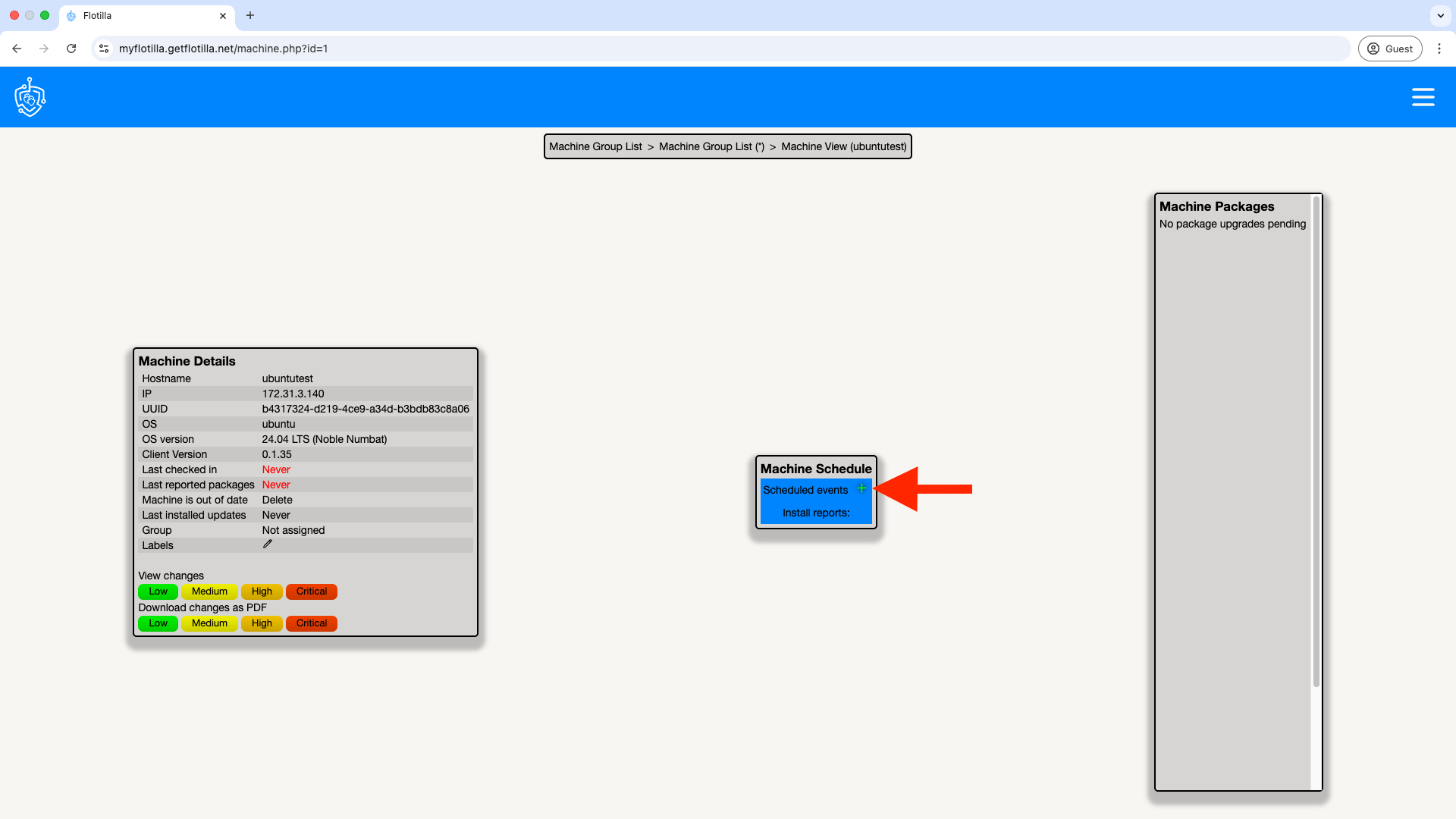View Critical severity changes
1456x819 pixels.
coord(311,591)
